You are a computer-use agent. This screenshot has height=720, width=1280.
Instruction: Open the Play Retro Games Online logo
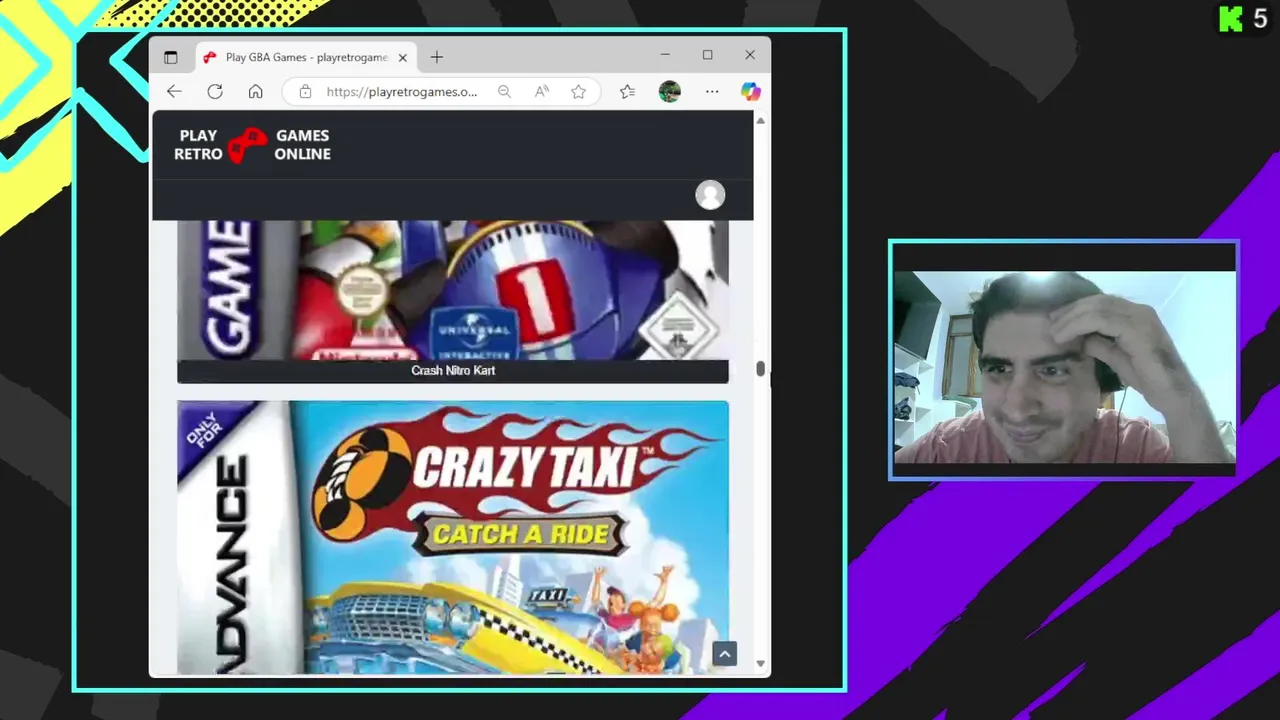(x=252, y=145)
